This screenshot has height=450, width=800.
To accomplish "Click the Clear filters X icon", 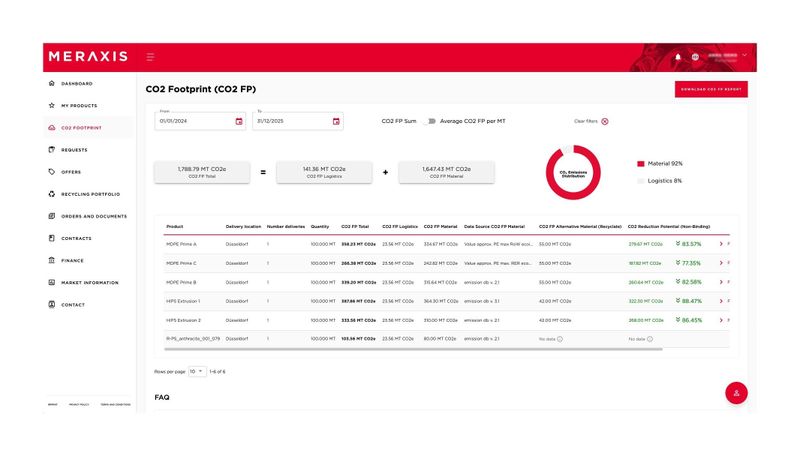I will (605, 121).
